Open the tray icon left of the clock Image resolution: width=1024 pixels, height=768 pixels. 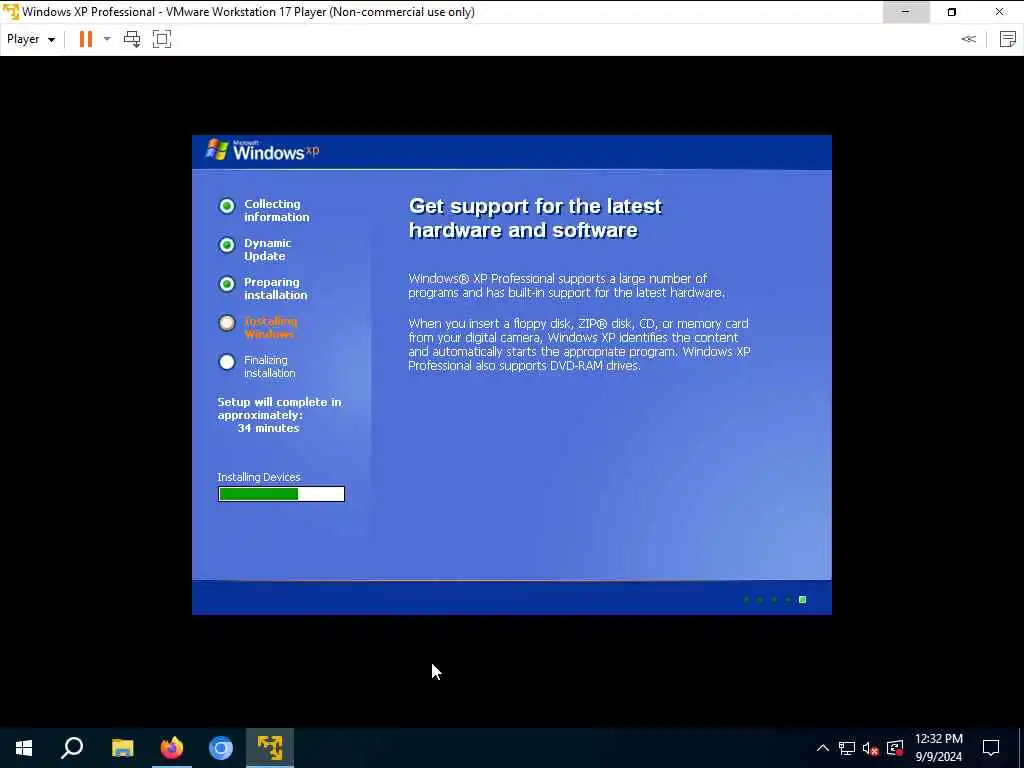[x=895, y=748]
